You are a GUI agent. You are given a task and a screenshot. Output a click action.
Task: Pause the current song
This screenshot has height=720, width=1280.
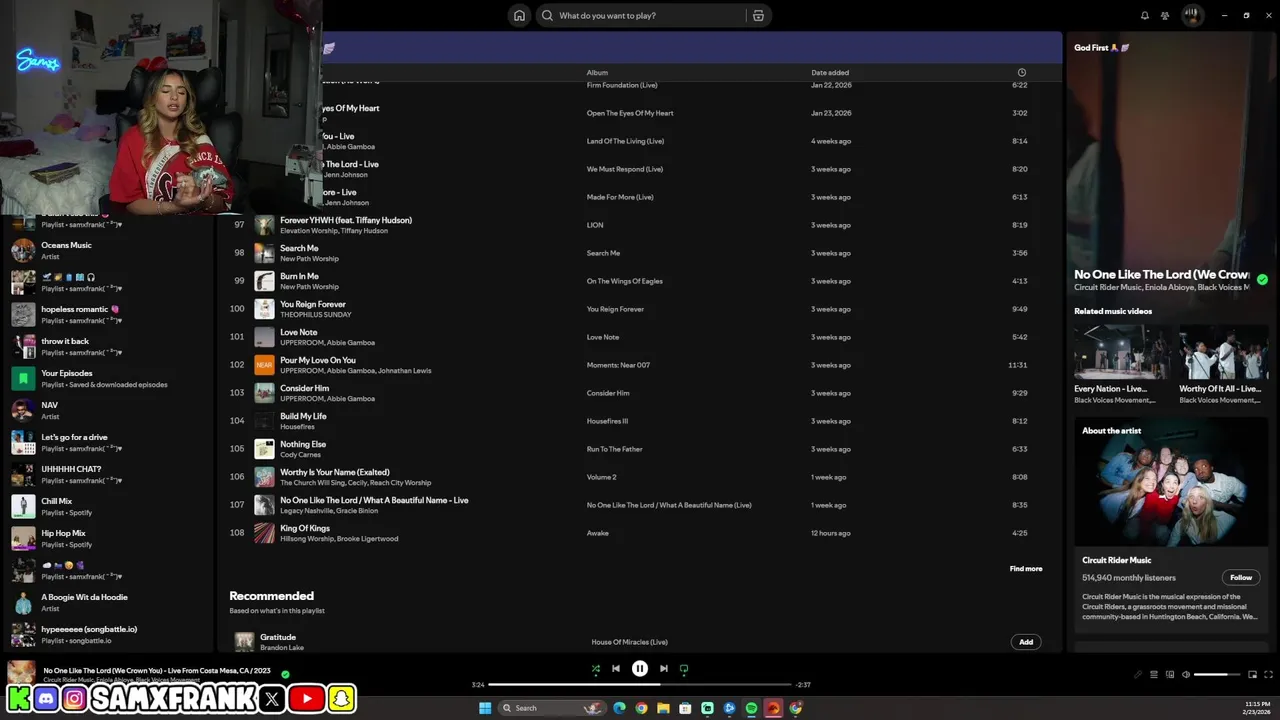640,669
